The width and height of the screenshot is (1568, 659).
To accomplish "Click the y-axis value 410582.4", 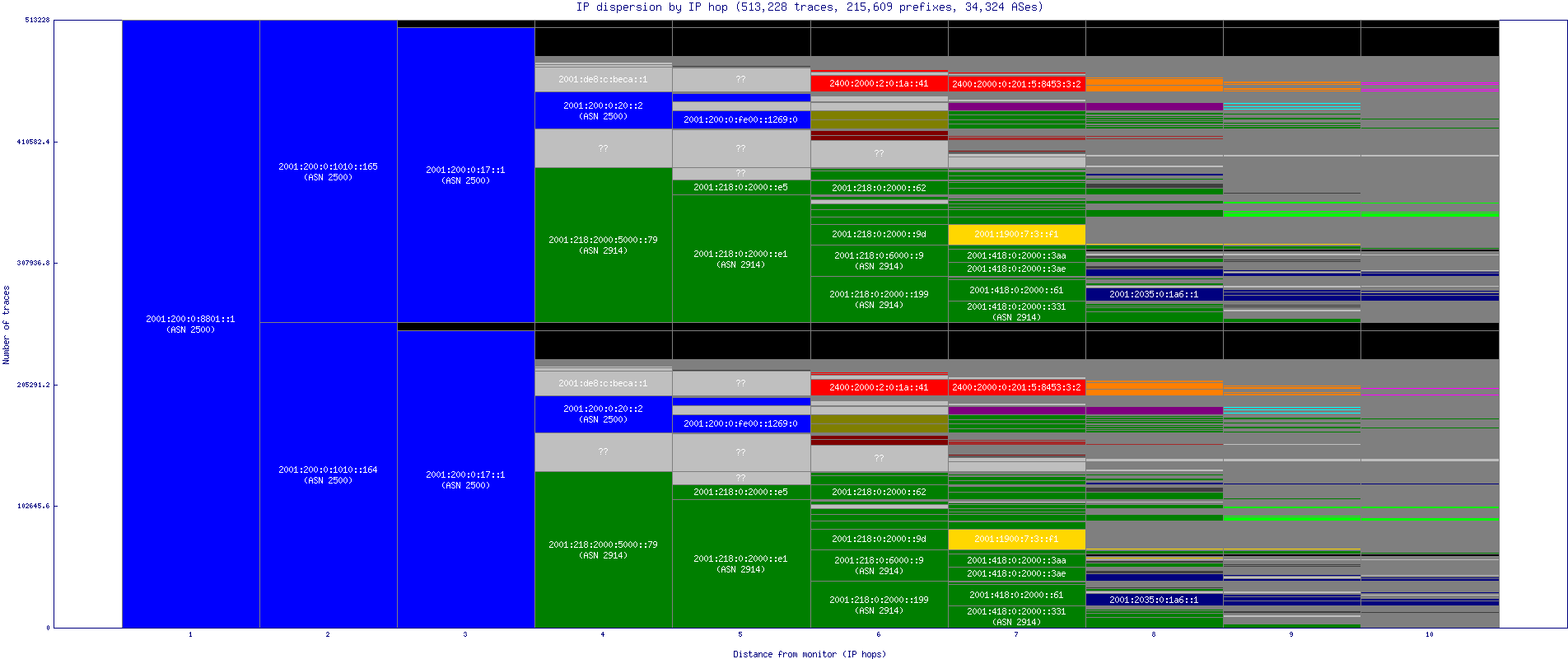I will click(x=33, y=142).
